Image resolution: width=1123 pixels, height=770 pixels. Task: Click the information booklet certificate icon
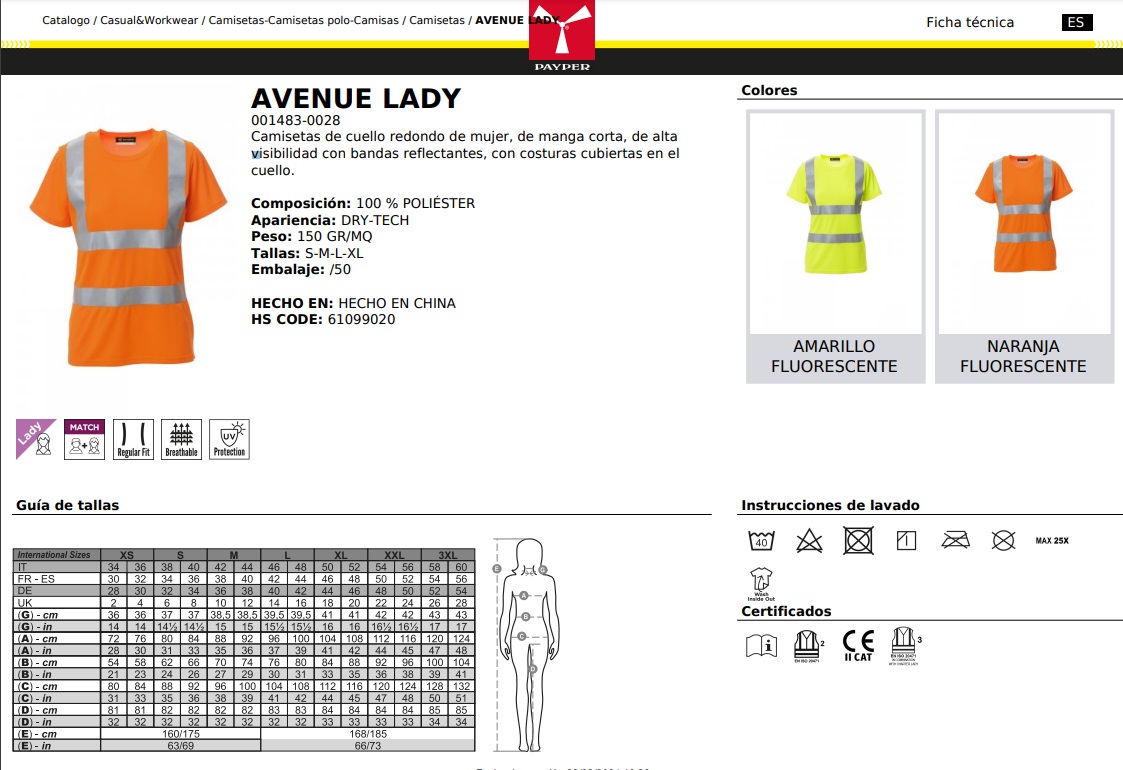click(761, 645)
